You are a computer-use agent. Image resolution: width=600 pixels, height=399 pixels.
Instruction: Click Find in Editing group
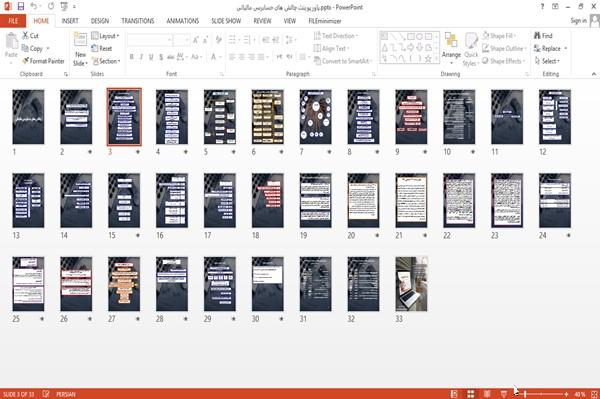tap(543, 36)
